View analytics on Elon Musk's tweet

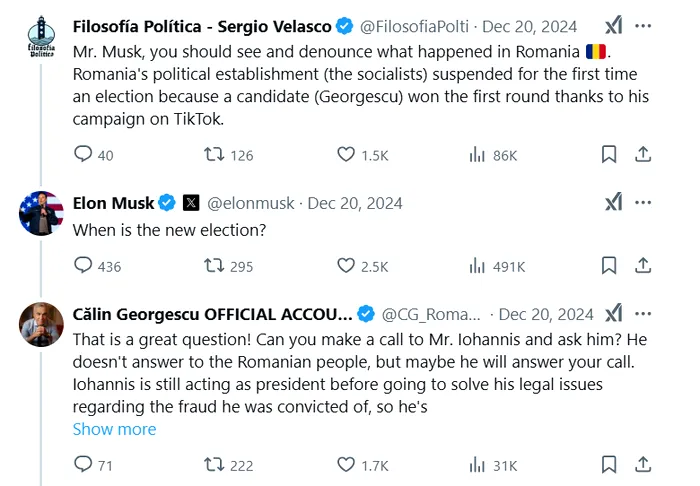(478, 265)
